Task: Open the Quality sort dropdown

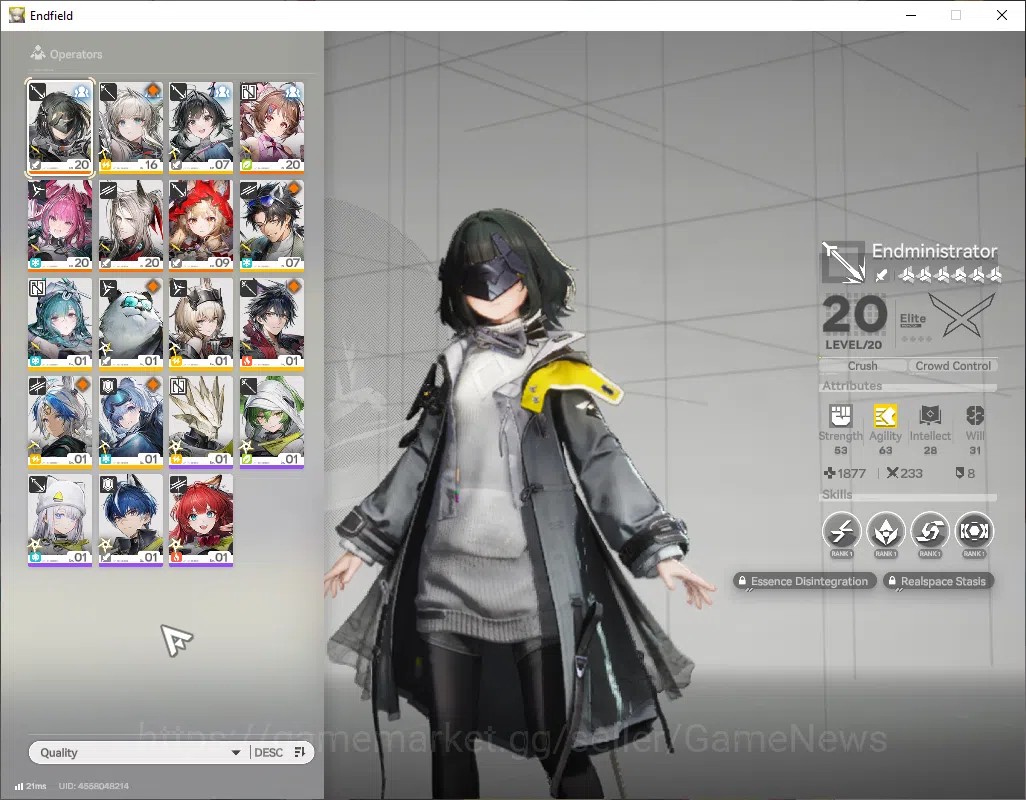Action: 137,752
